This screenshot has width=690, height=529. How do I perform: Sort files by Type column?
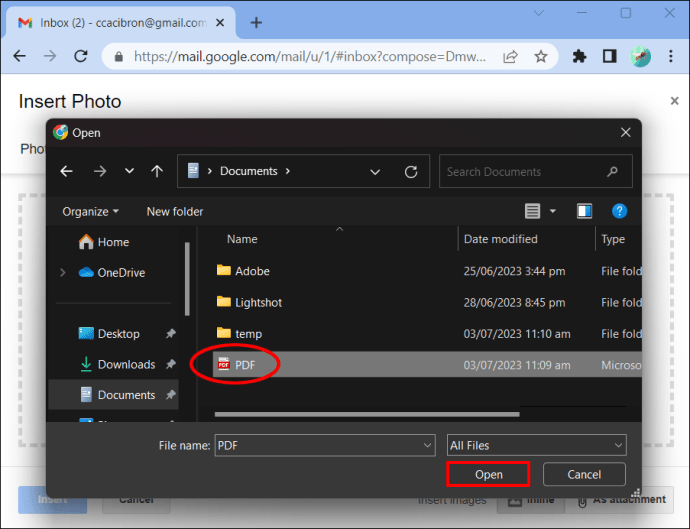613,239
